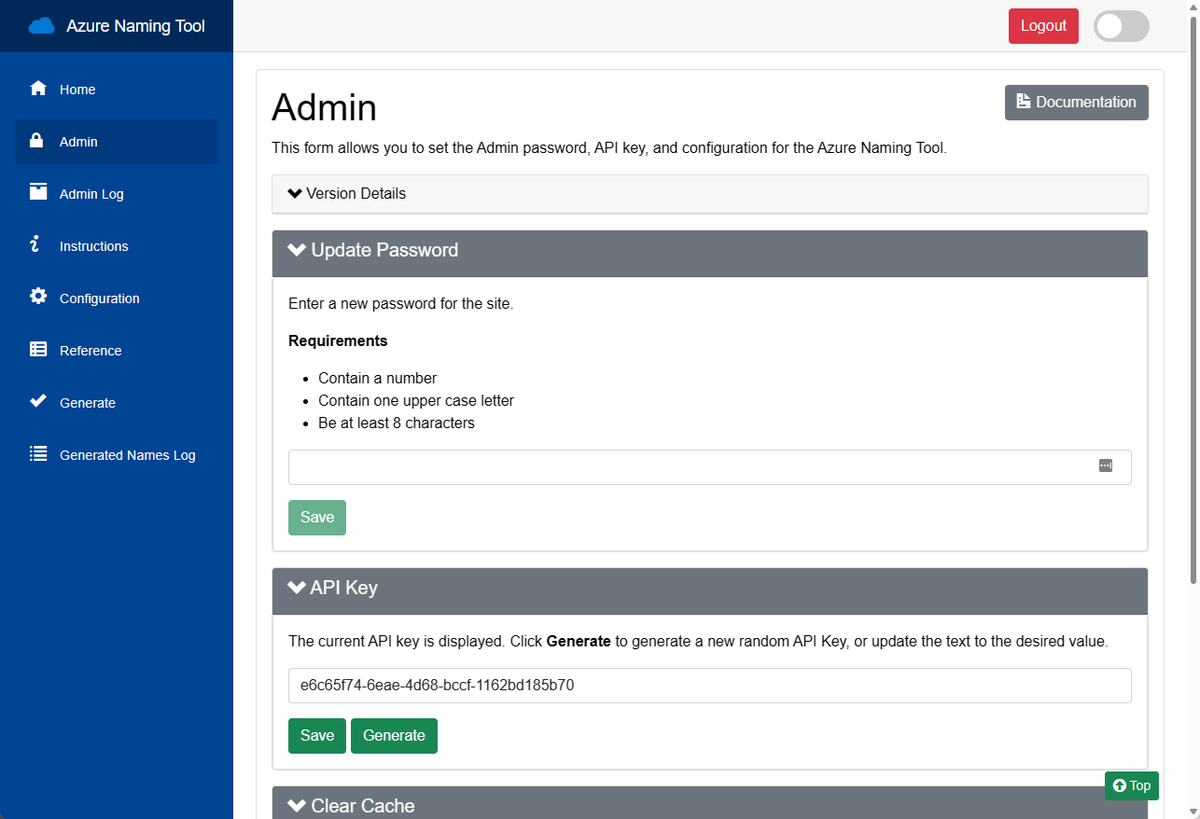Collapse the Update Password panel header
Viewport: 1200px width, 819px height.
coord(710,253)
